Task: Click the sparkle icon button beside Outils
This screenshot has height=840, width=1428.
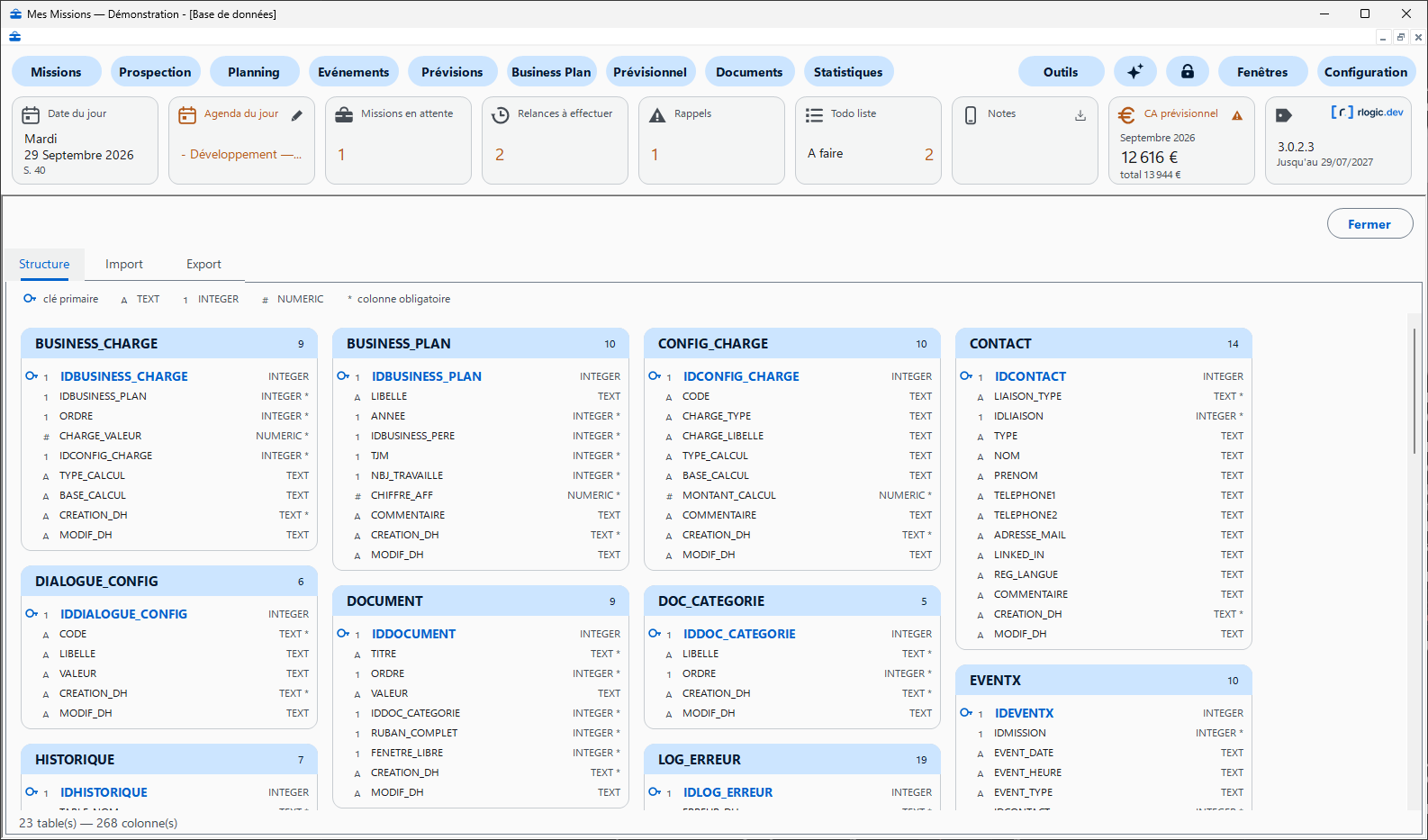Action: click(1134, 72)
